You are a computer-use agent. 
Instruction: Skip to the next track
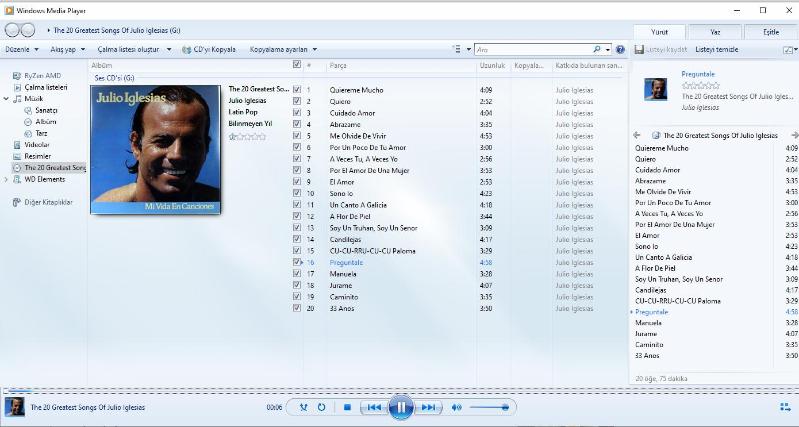428,407
